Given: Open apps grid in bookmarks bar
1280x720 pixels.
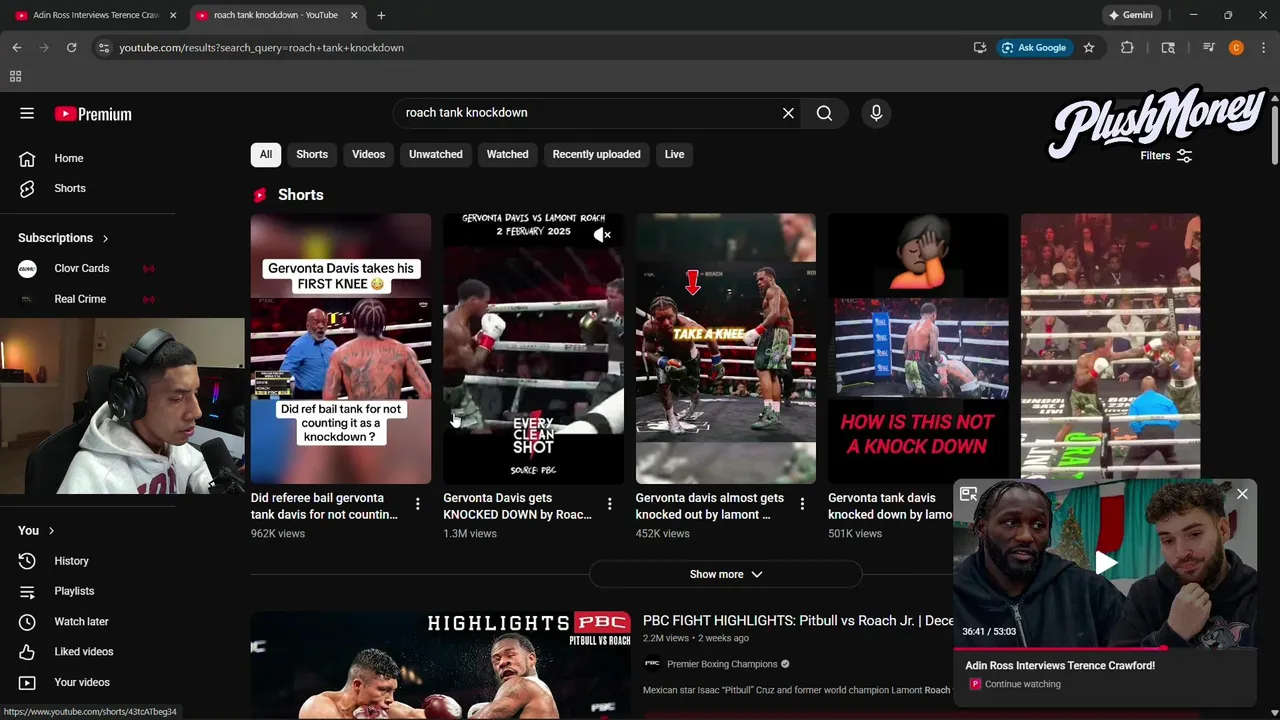Looking at the screenshot, I should pyautogui.click(x=15, y=76).
